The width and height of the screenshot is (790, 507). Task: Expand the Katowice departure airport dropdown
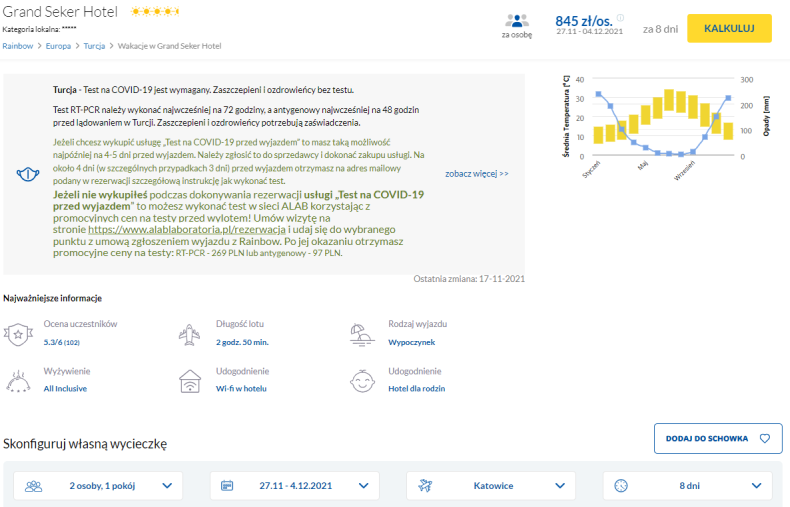[491, 486]
